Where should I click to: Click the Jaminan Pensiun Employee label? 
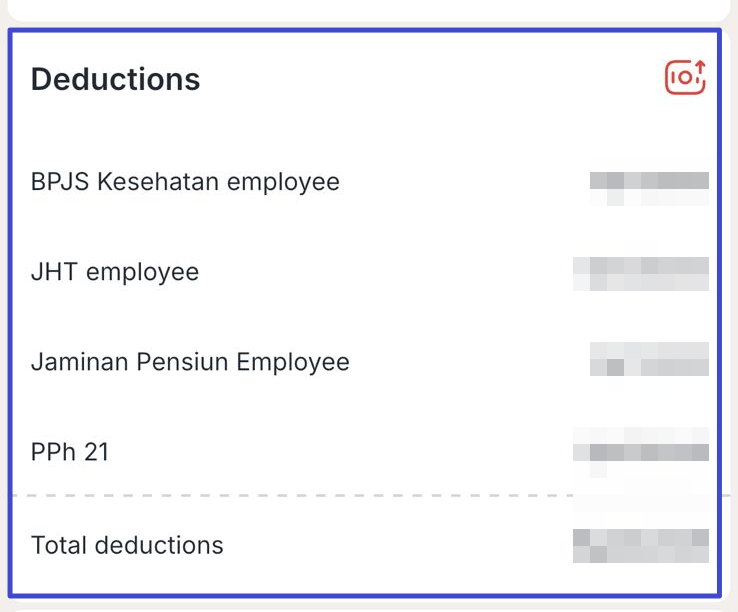click(190, 362)
